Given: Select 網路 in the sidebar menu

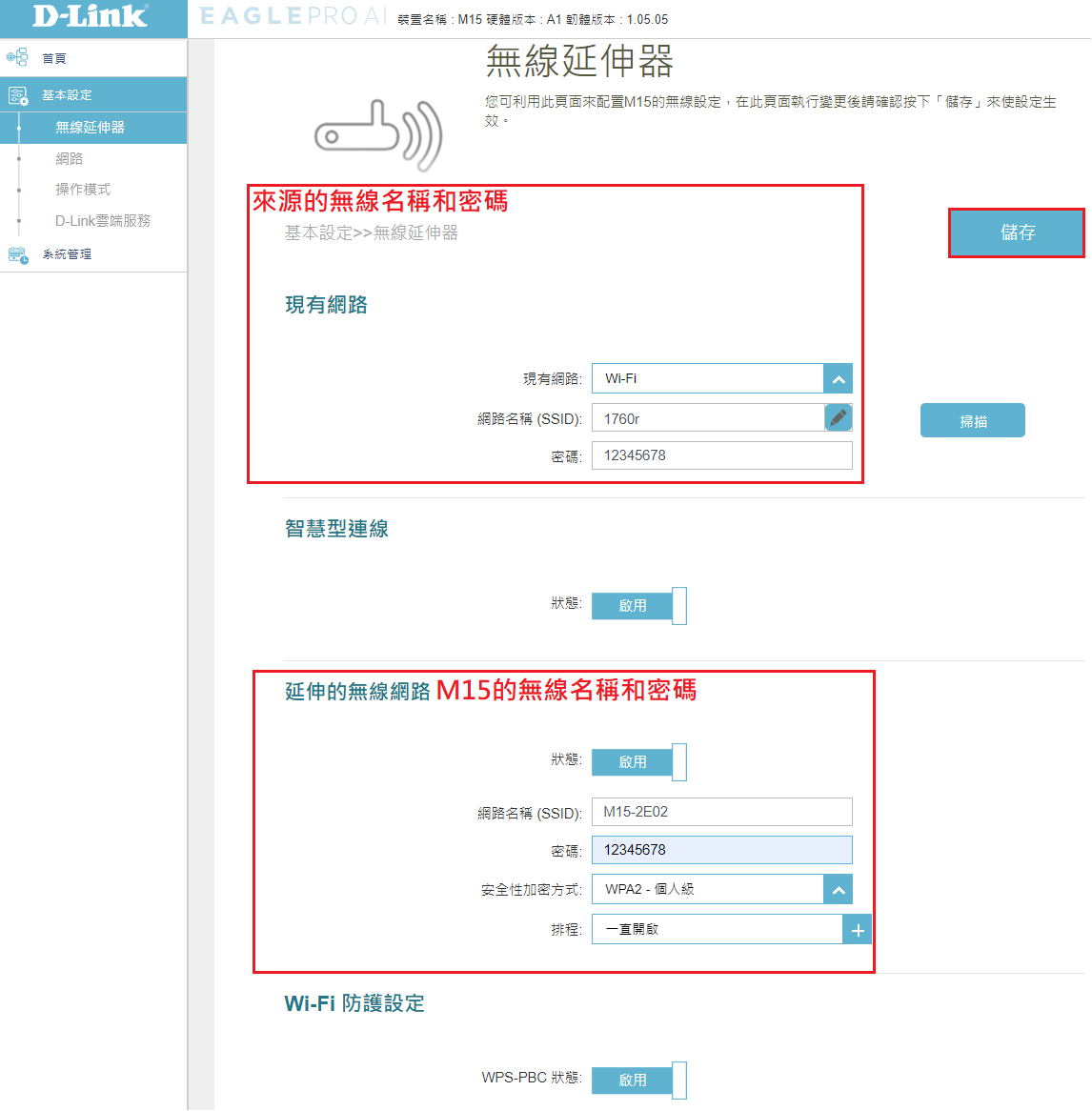Looking at the screenshot, I should coord(70,158).
